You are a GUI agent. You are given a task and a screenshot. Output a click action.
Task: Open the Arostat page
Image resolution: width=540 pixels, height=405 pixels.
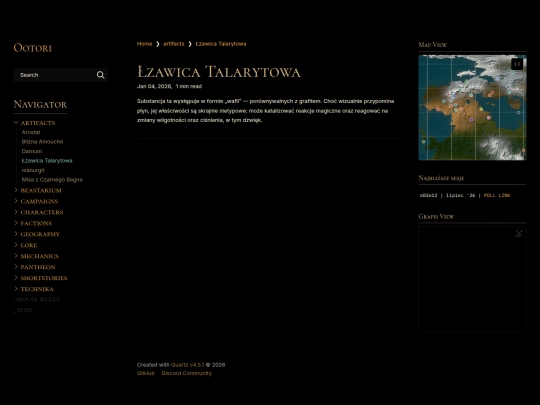31,132
